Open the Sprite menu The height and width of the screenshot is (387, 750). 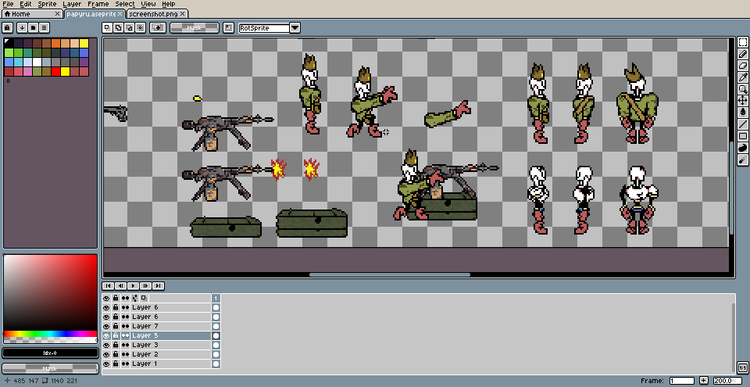click(47, 4)
